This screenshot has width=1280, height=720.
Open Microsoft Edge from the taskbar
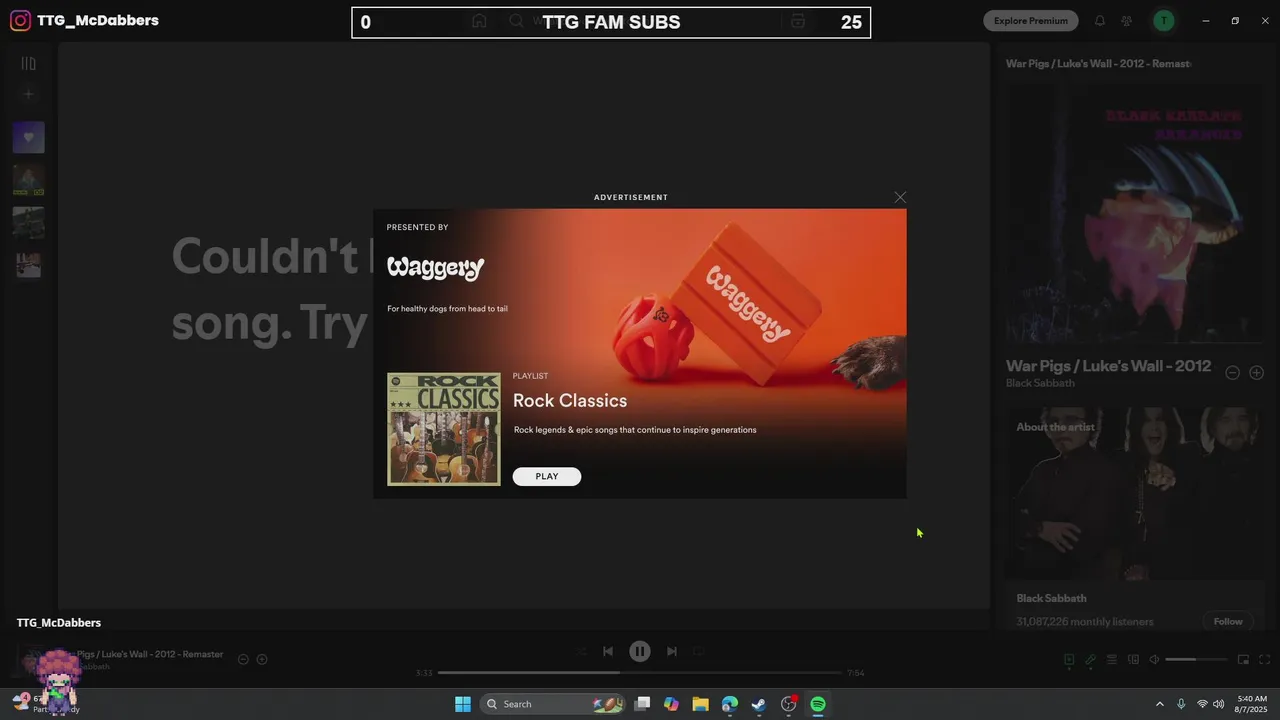pos(730,704)
